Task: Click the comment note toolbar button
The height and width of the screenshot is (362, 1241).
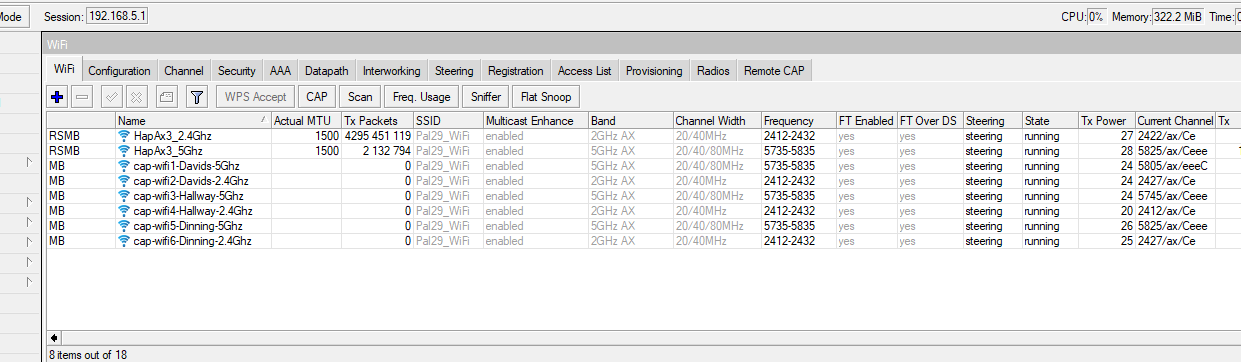Action: [166, 97]
